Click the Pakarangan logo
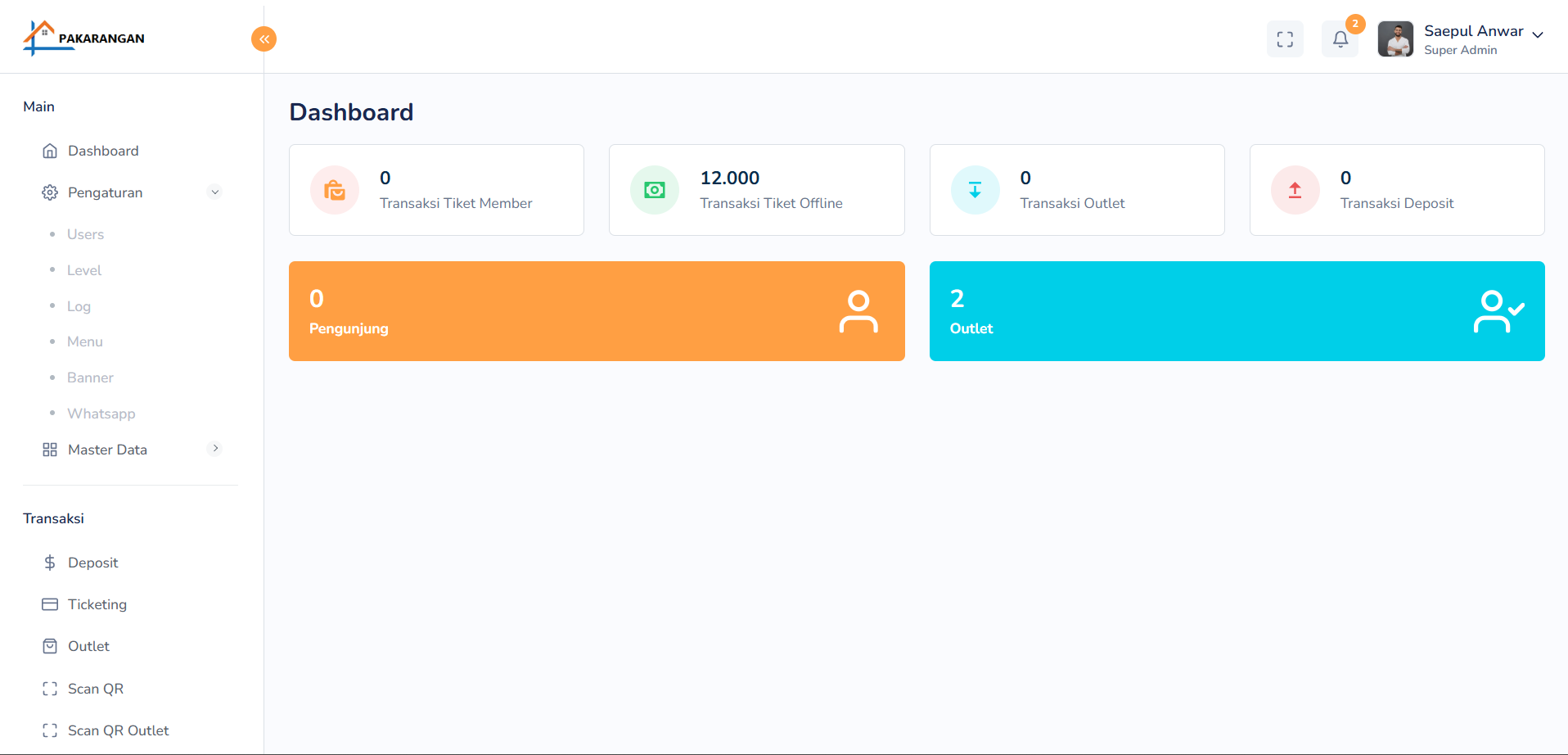 (83, 38)
